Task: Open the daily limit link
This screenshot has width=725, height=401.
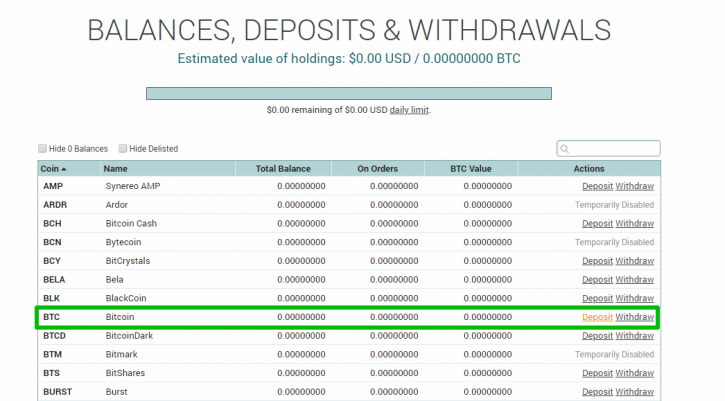Action: click(x=409, y=110)
